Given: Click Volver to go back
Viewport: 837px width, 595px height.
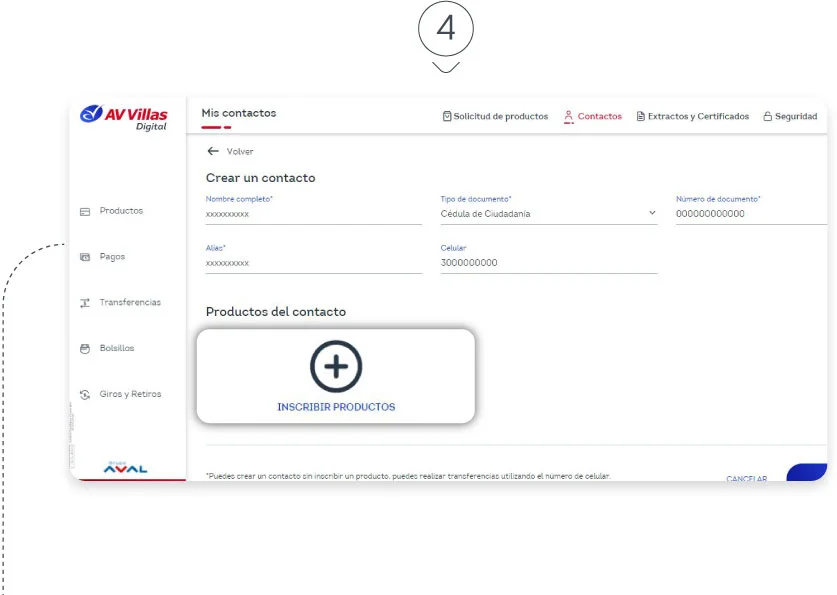Looking at the screenshot, I should coord(238,152).
